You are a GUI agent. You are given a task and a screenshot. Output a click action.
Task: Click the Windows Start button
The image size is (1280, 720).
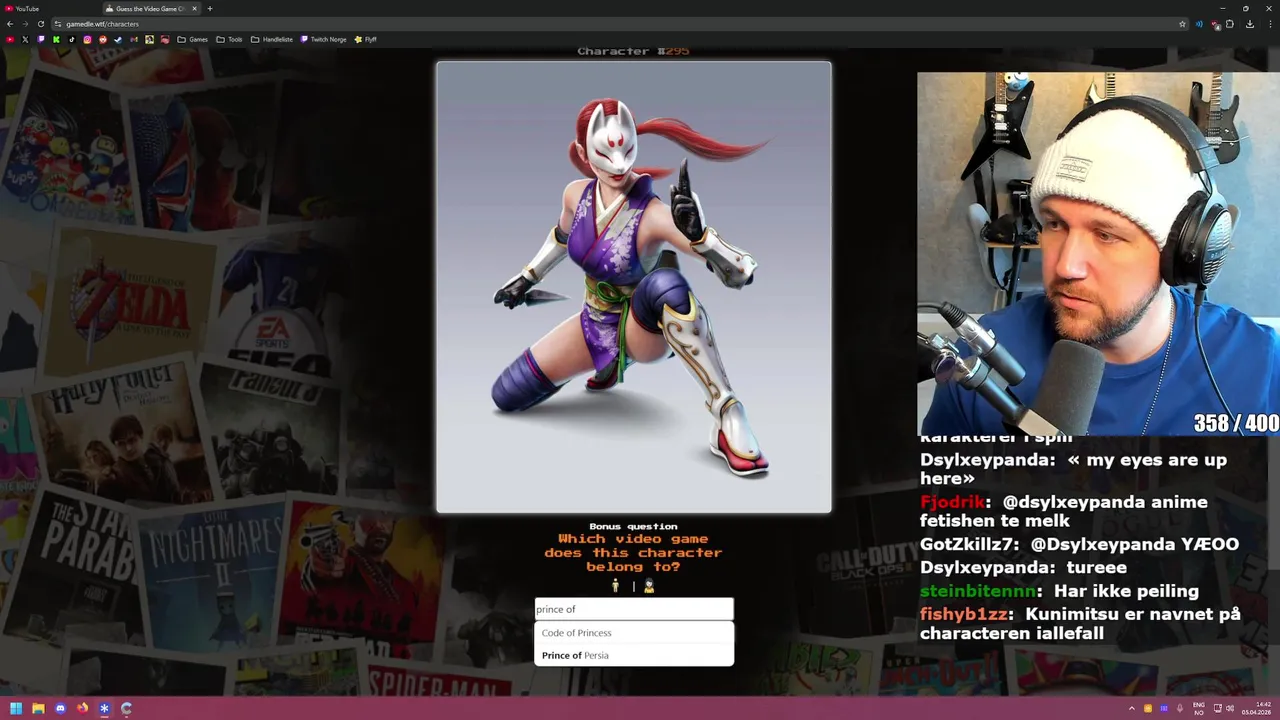pos(16,708)
